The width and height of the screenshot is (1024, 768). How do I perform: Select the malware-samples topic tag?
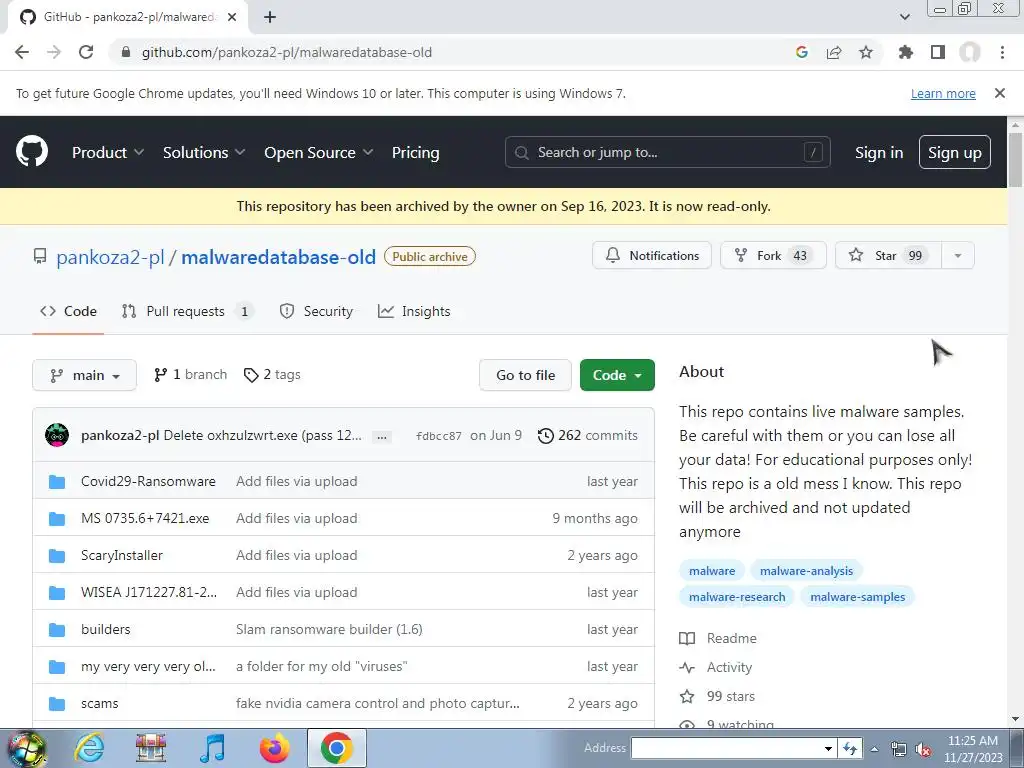857,597
